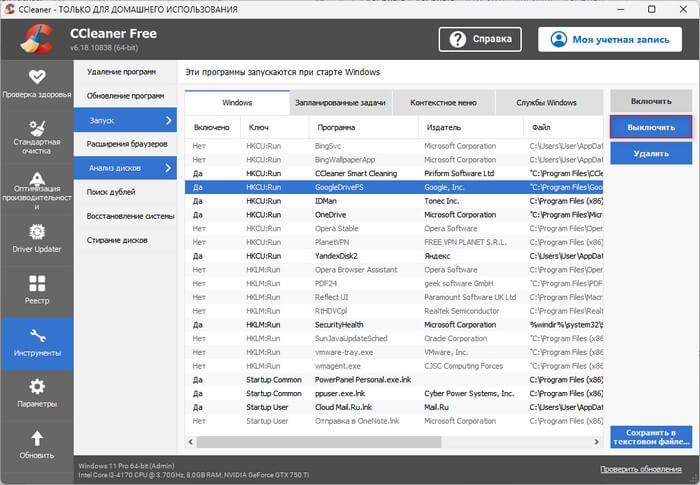Open the Parameters settings gear icon
Viewport: 700px width, 485px height.
36,387
